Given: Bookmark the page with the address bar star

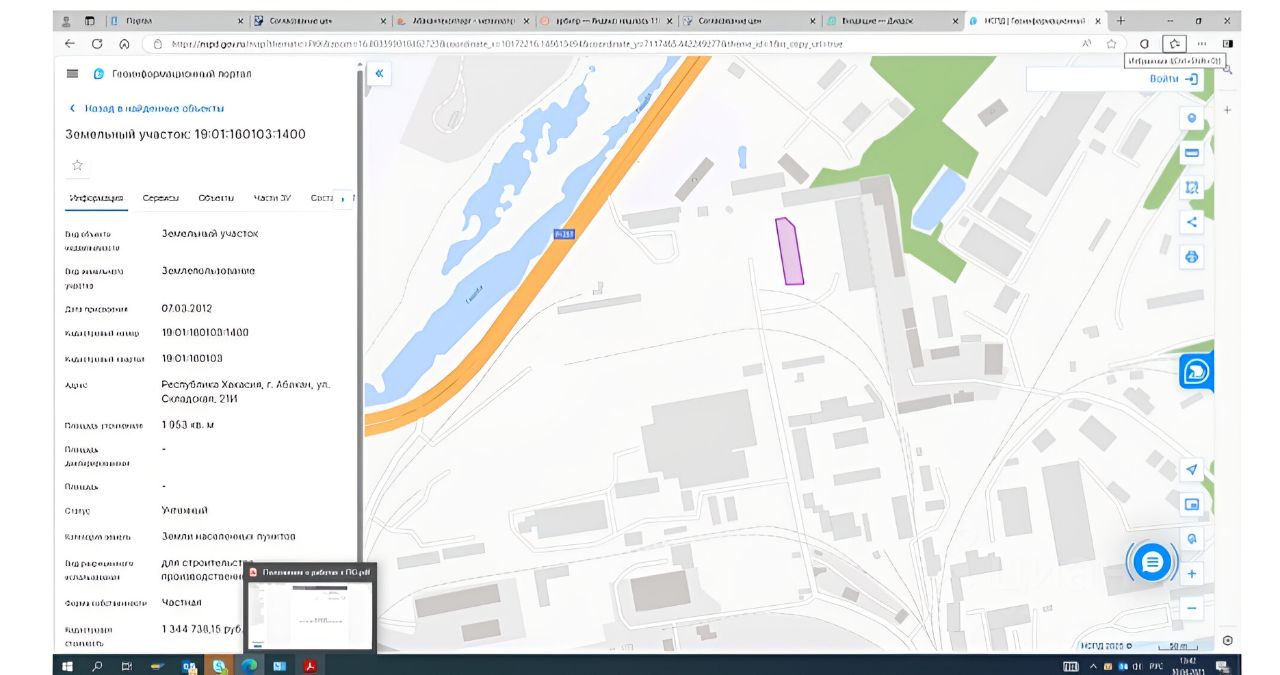Looking at the screenshot, I should (x=1111, y=44).
